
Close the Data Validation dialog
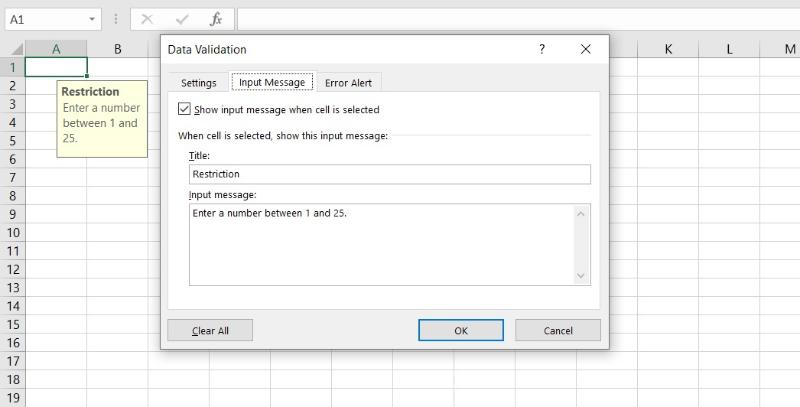coord(586,49)
